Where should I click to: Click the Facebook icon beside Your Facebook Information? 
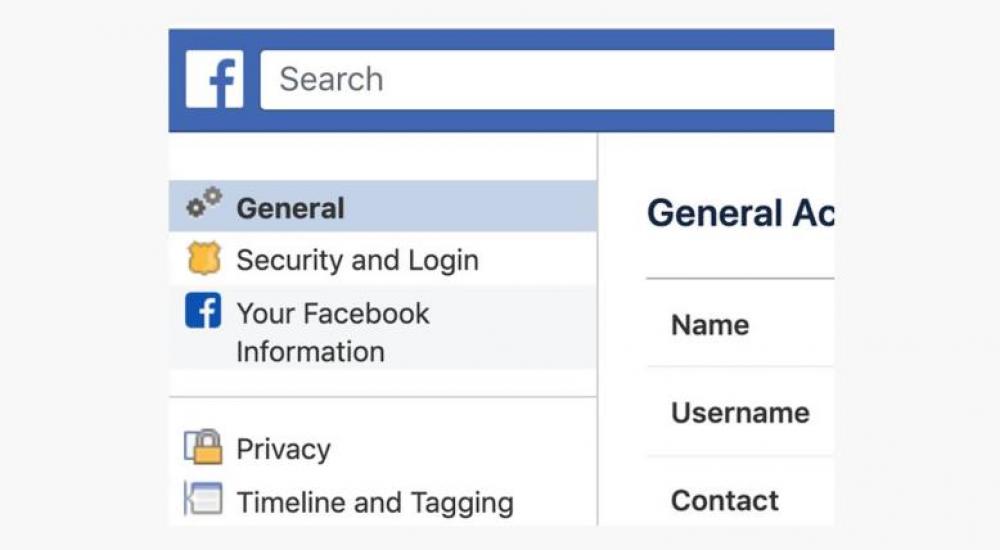pos(203,311)
